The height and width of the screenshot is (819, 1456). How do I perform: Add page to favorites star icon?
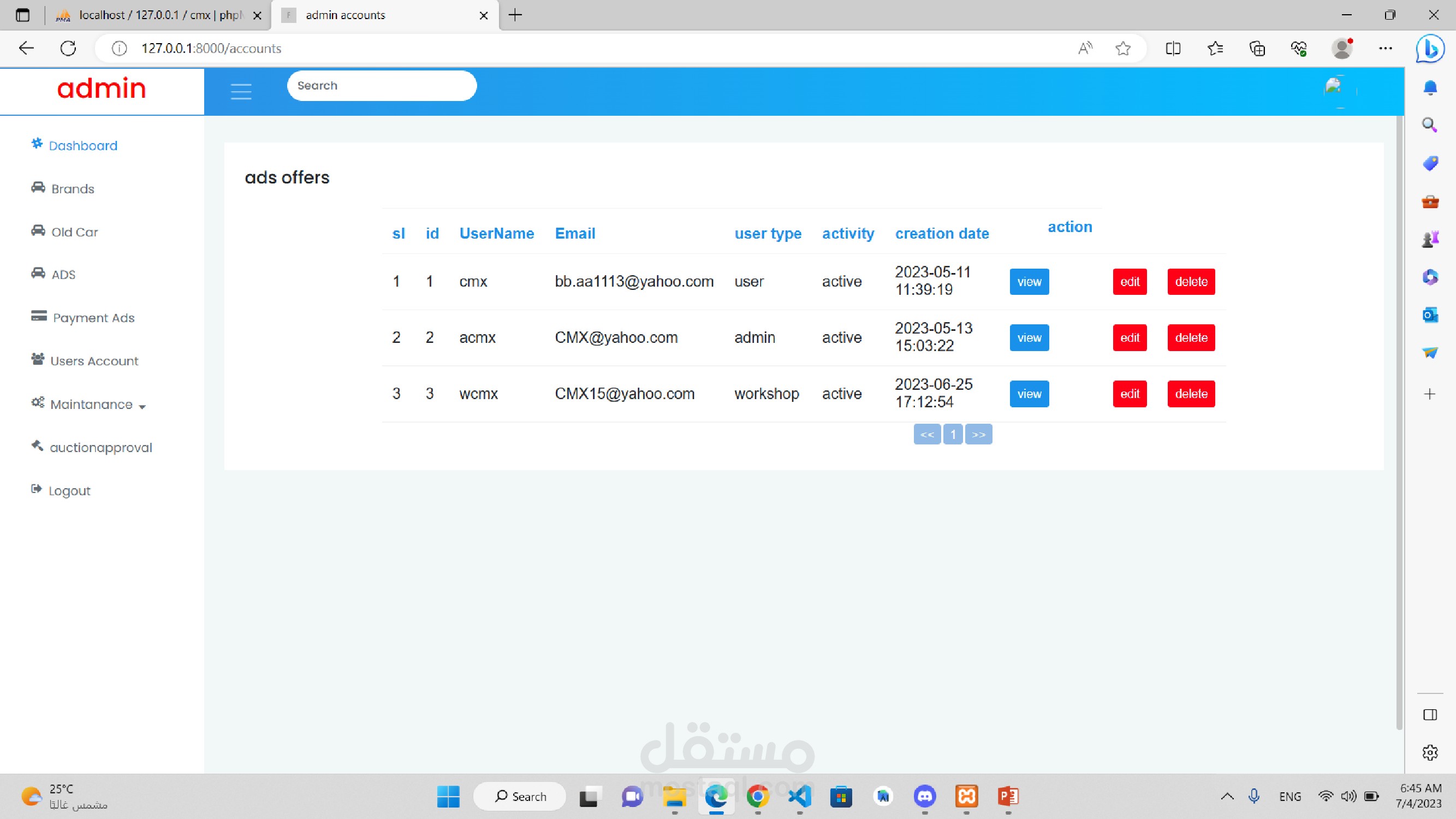click(1122, 49)
